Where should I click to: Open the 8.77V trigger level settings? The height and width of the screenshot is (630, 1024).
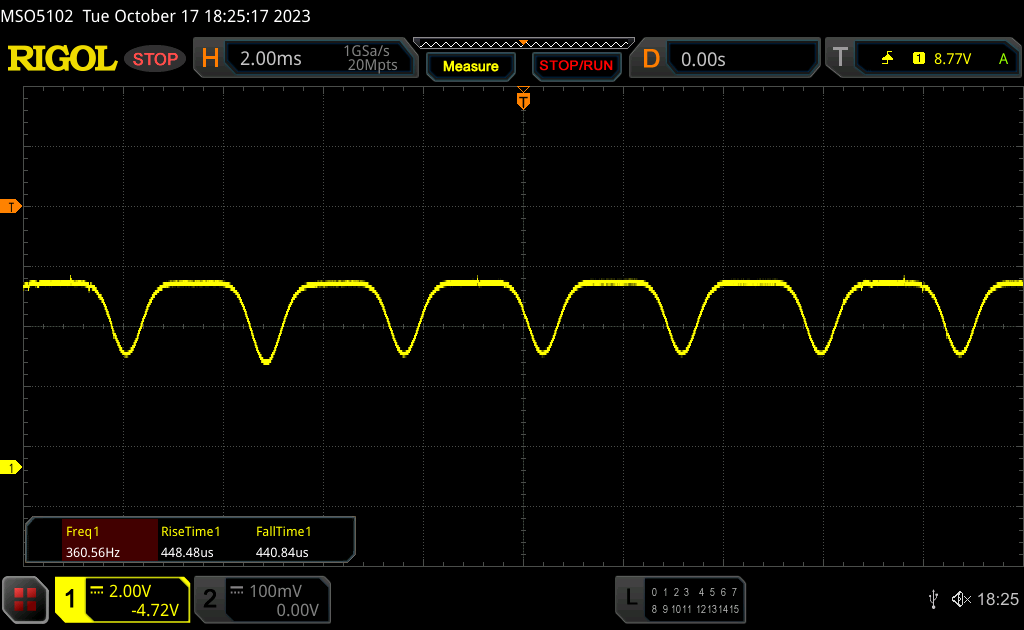pyautogui.click(x=951, y=59)
